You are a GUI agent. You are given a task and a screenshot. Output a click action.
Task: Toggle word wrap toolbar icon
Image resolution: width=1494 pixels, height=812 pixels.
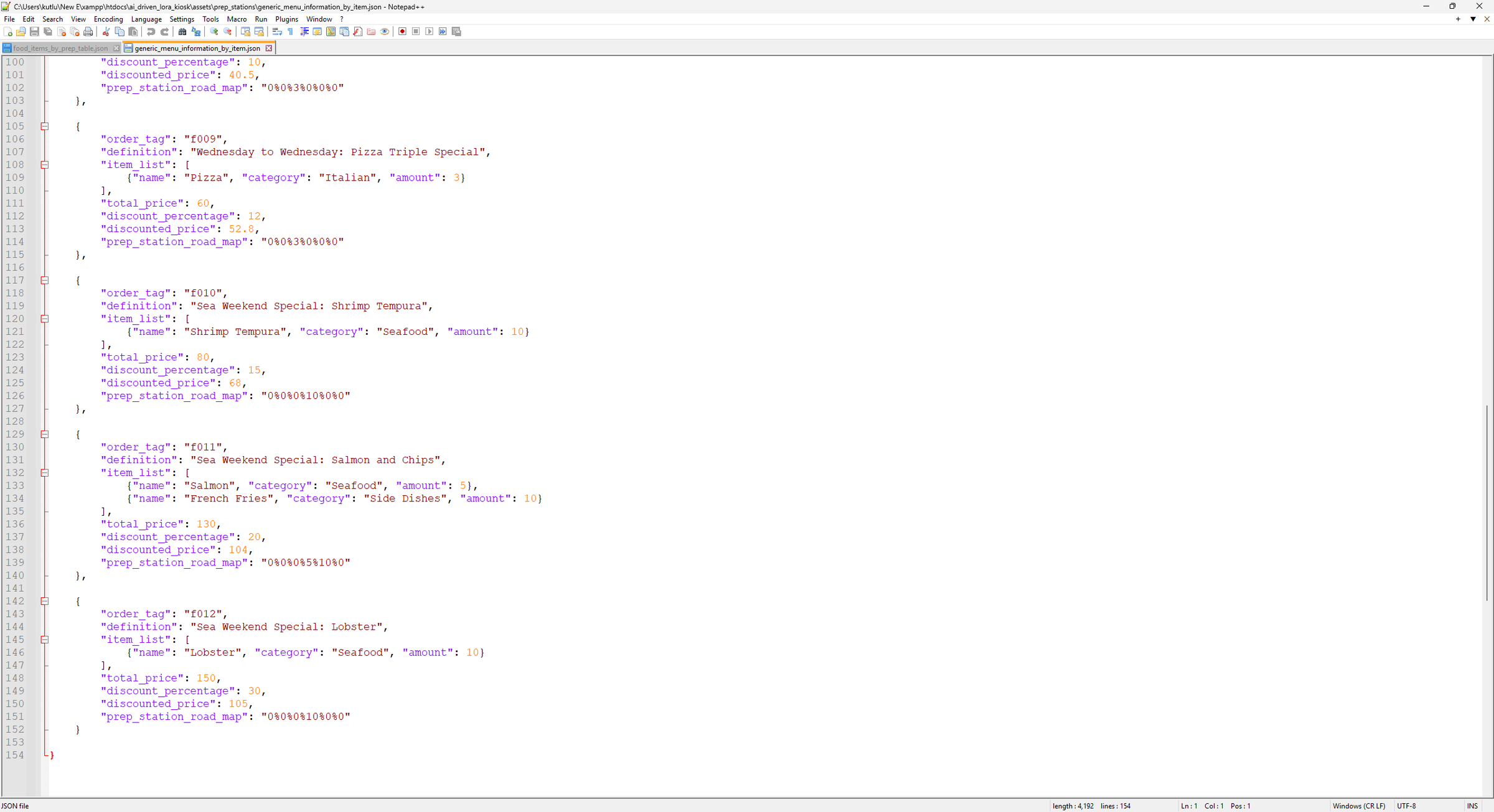277,32
